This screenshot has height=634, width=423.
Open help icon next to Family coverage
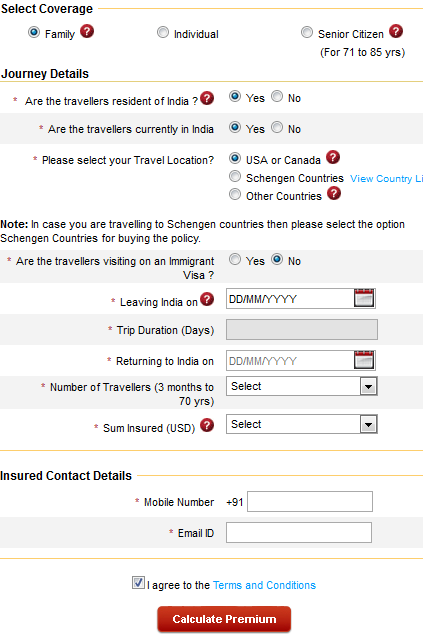[87, 31]
